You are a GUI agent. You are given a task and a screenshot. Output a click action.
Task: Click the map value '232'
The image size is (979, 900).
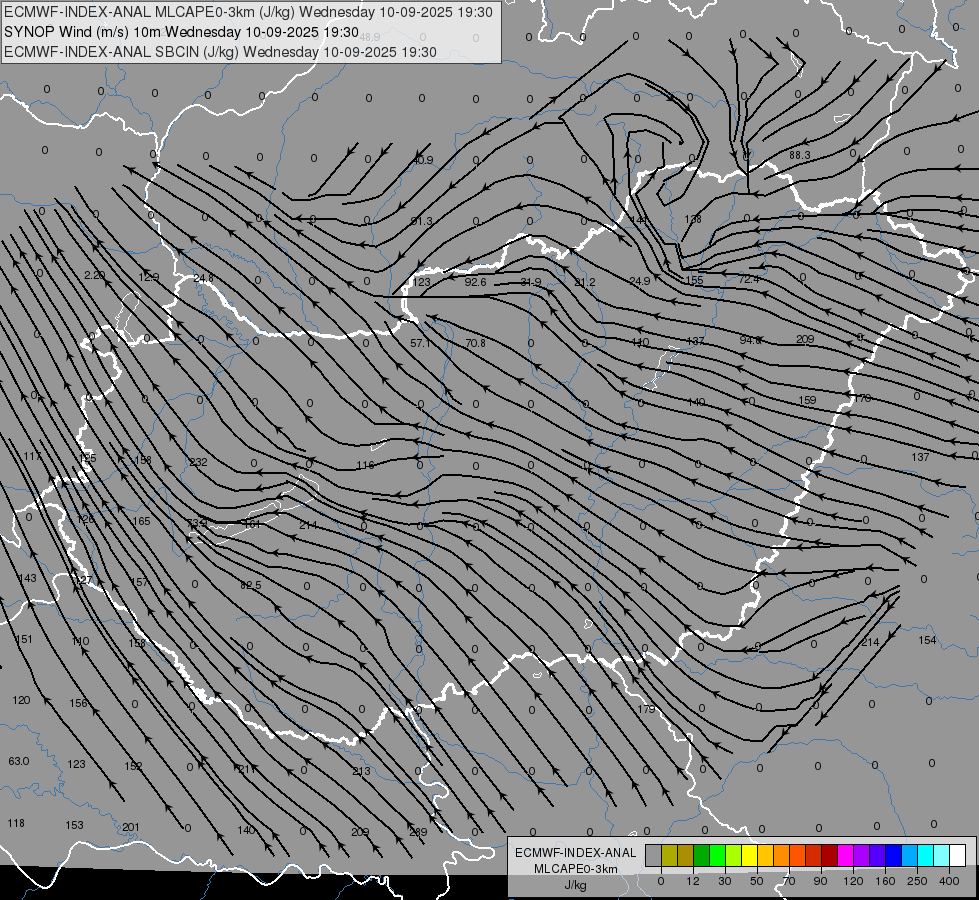pos(199,462)
